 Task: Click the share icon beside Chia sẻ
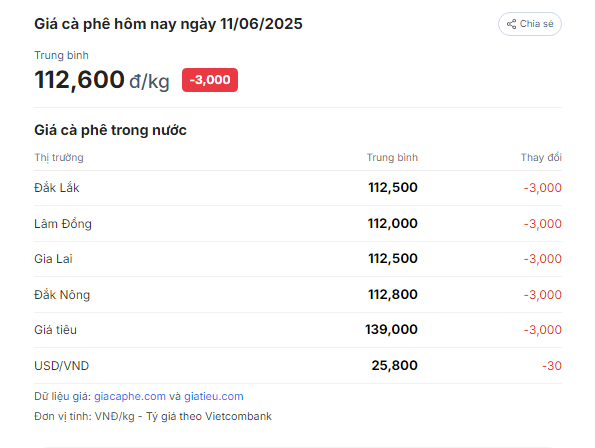[x=512, y=24]
